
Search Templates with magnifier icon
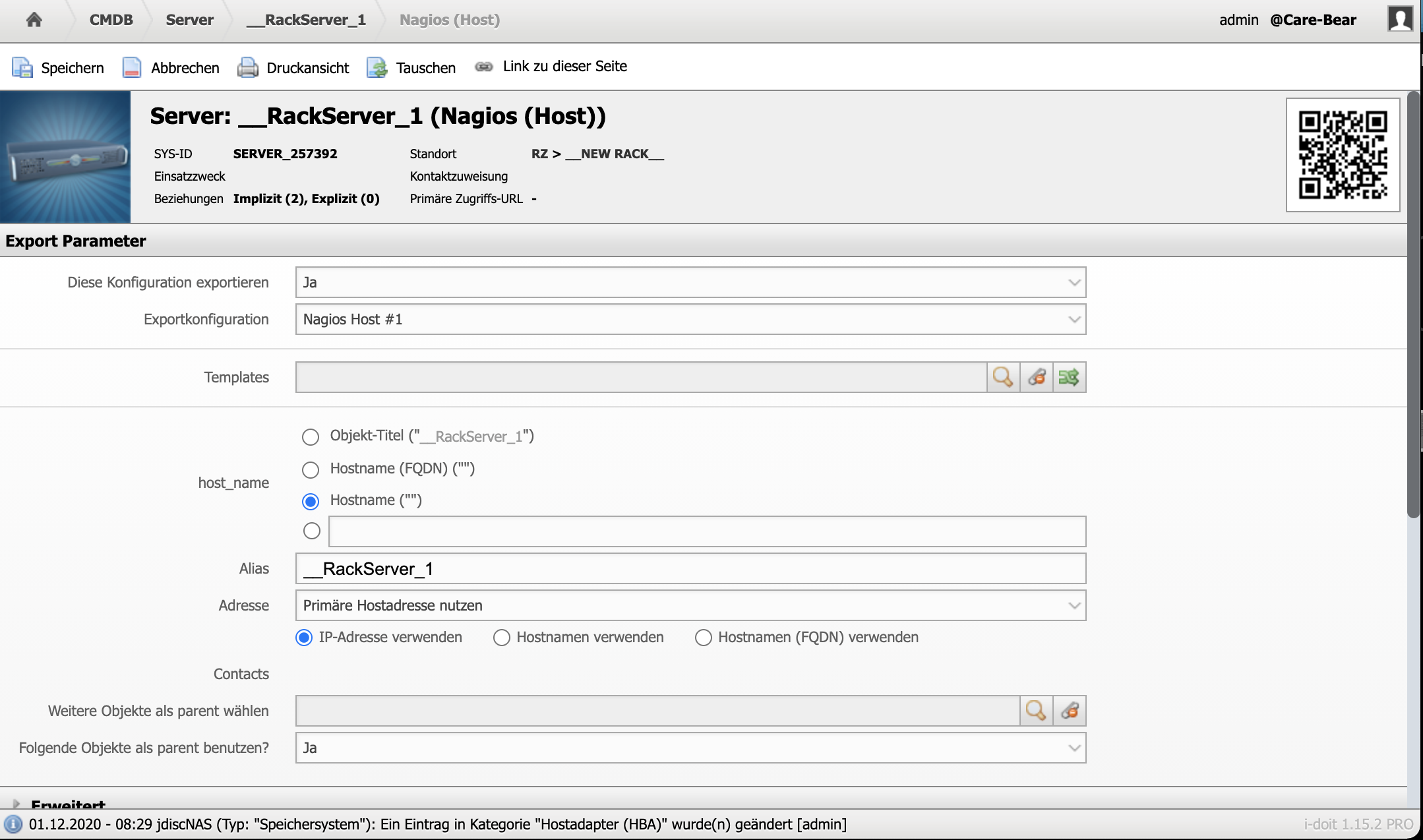click(1003, 377)
